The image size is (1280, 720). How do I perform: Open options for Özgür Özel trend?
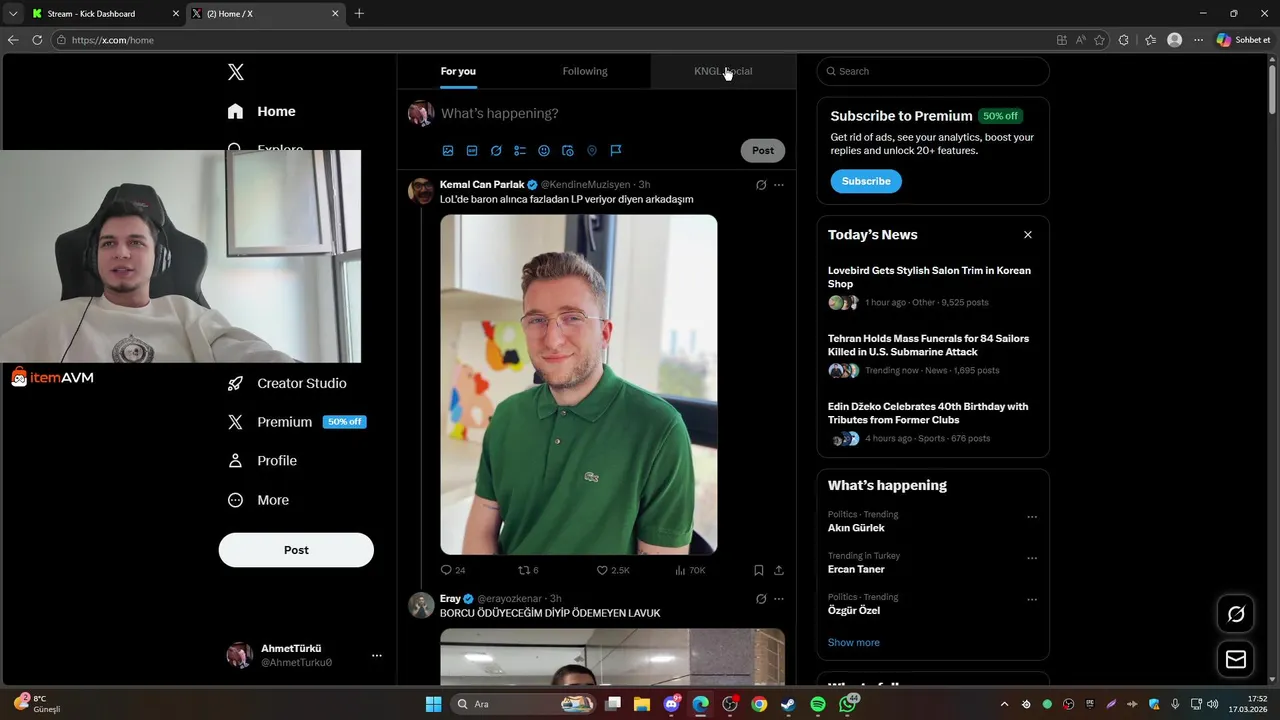pyautogui.click(x=1032, y=600)
